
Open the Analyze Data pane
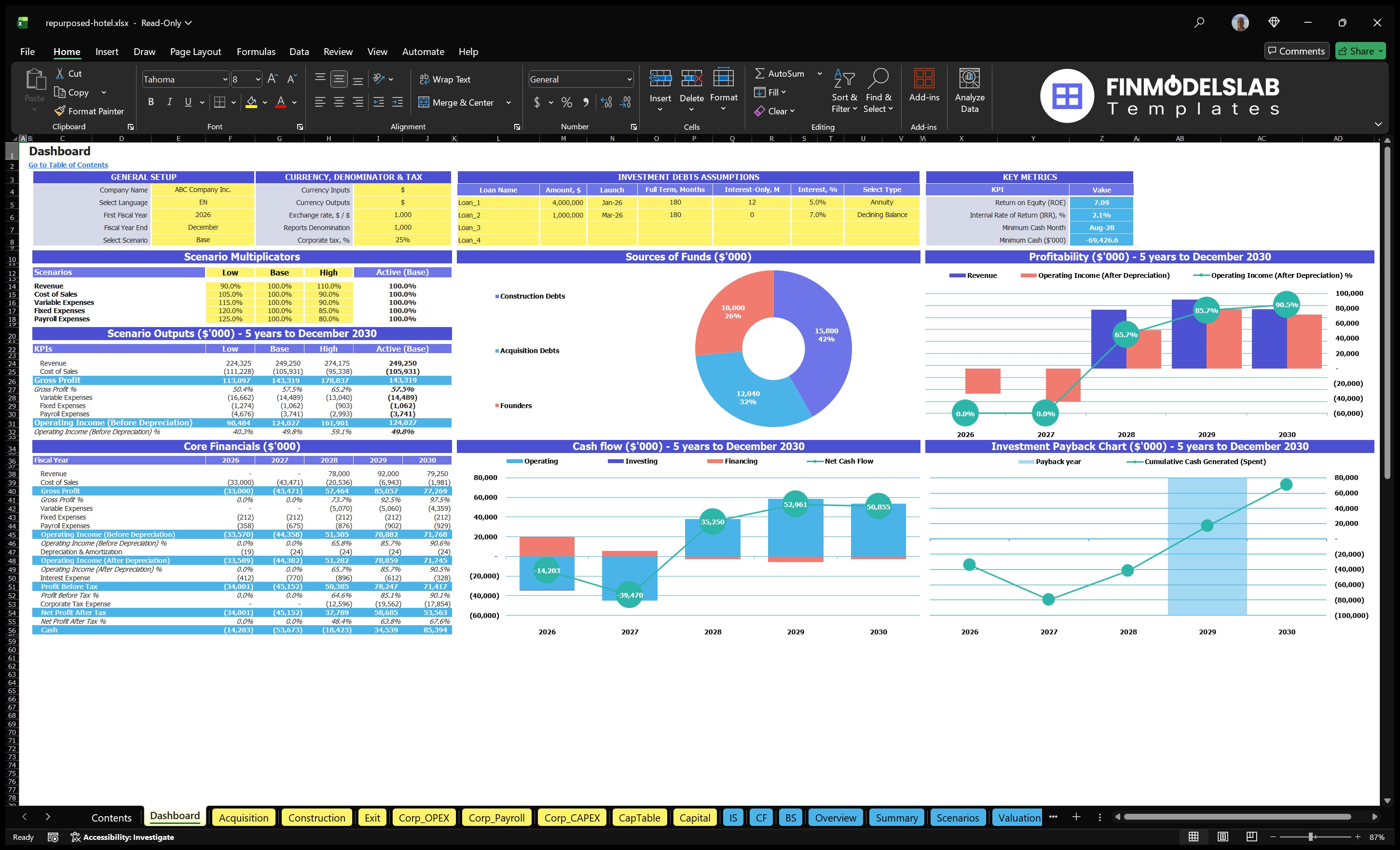point(969,90)
